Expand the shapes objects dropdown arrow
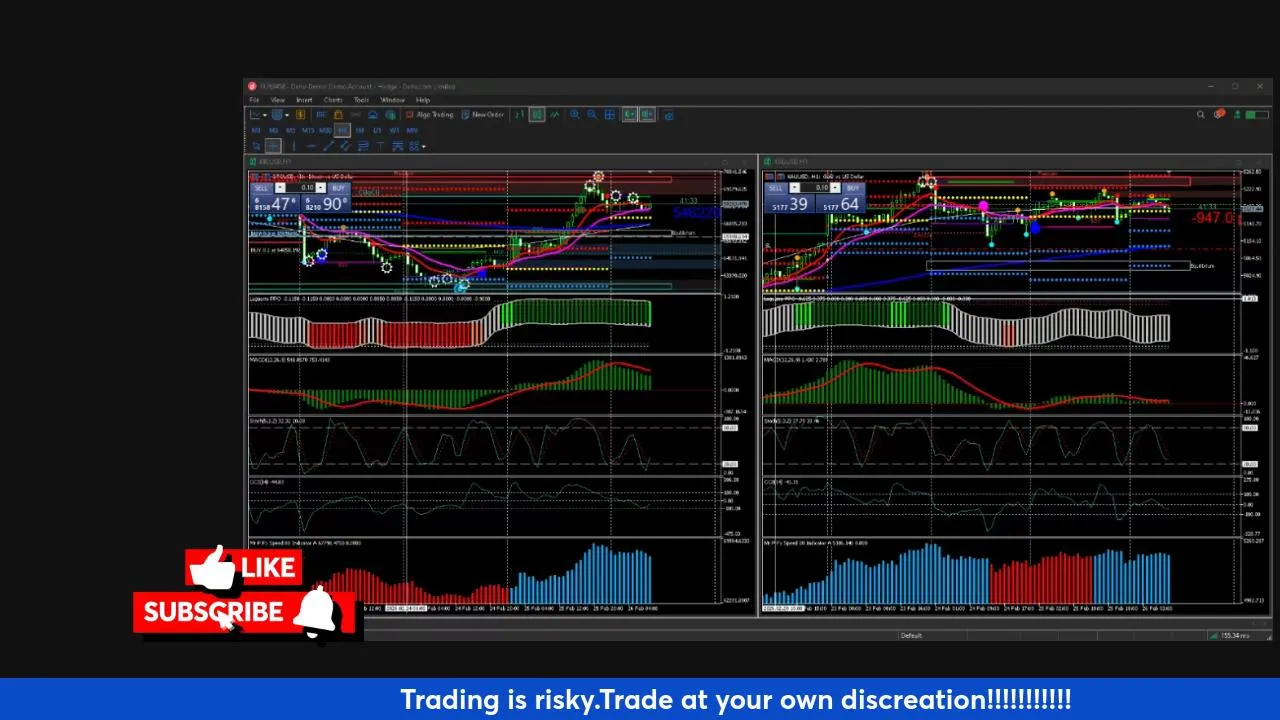The image size is (1280, 720). coord(424,146)
